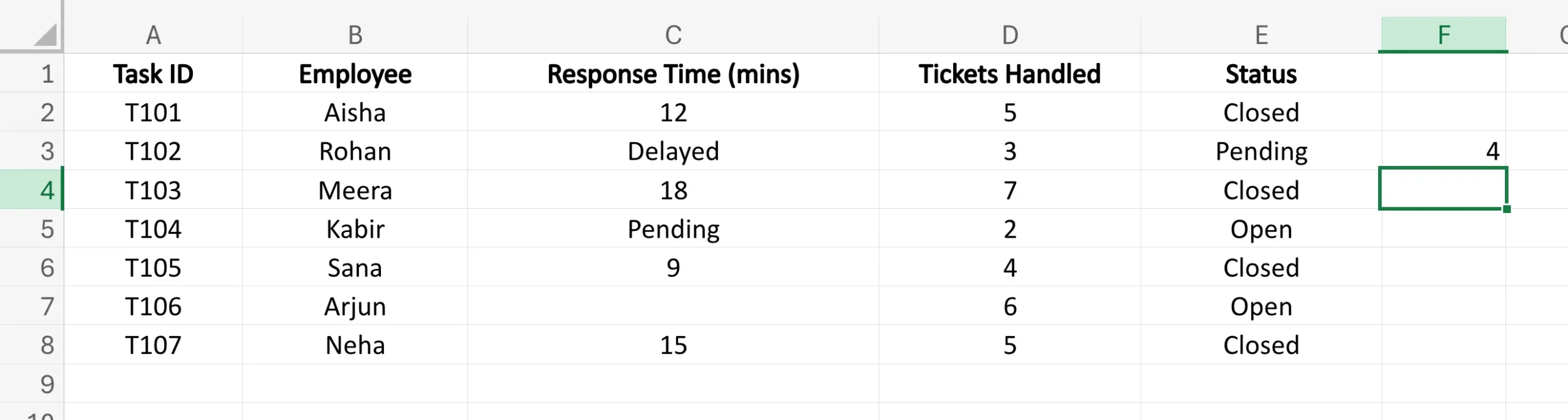
Task: Click the fill handle on cell F4
Action: 1507,209
